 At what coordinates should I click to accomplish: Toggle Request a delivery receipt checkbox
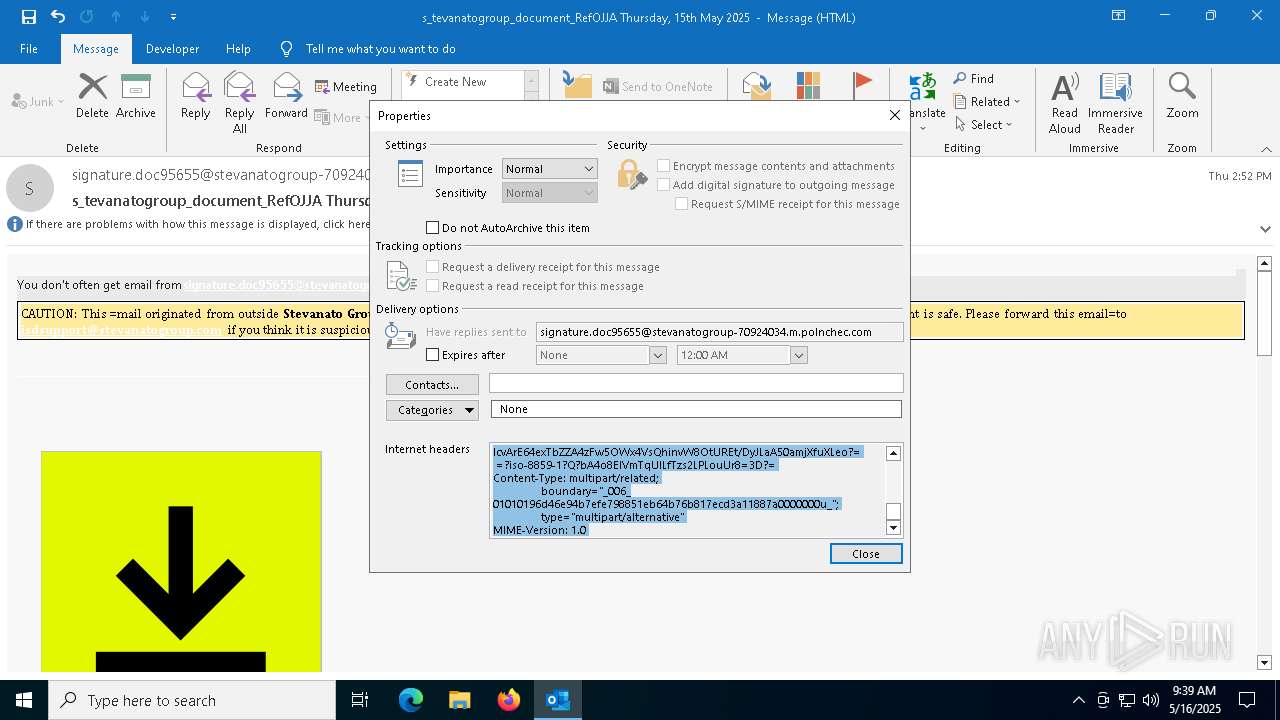coord(433,267)
